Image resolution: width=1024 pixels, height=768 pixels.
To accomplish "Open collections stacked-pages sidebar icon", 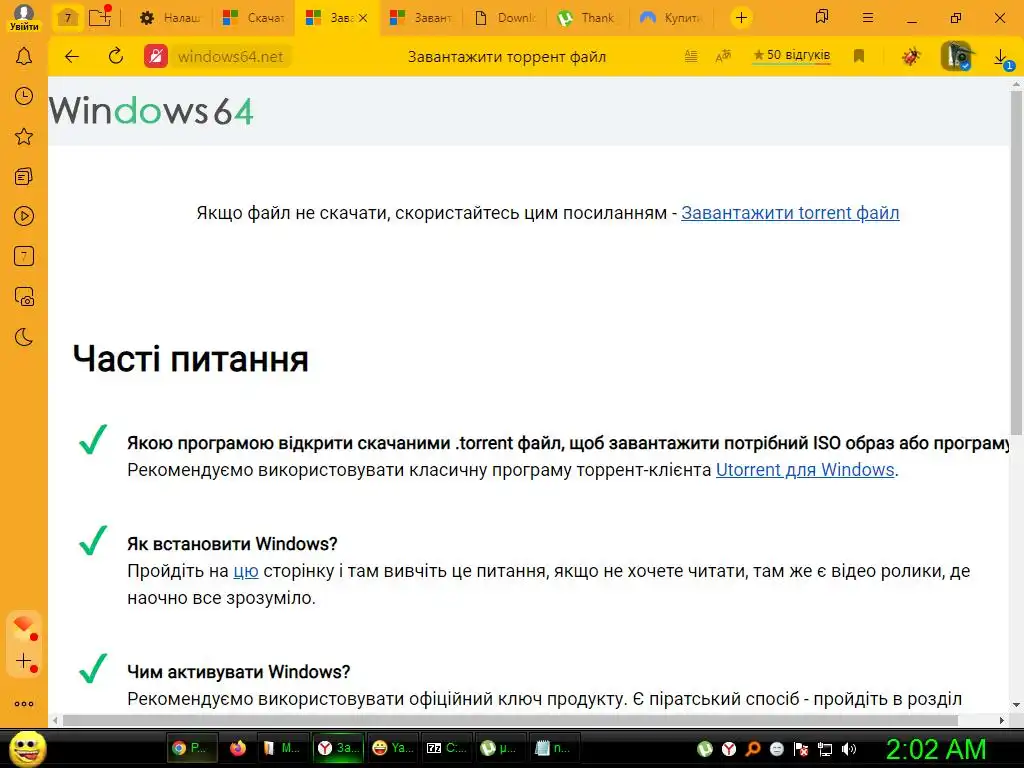I will [24, 176].
